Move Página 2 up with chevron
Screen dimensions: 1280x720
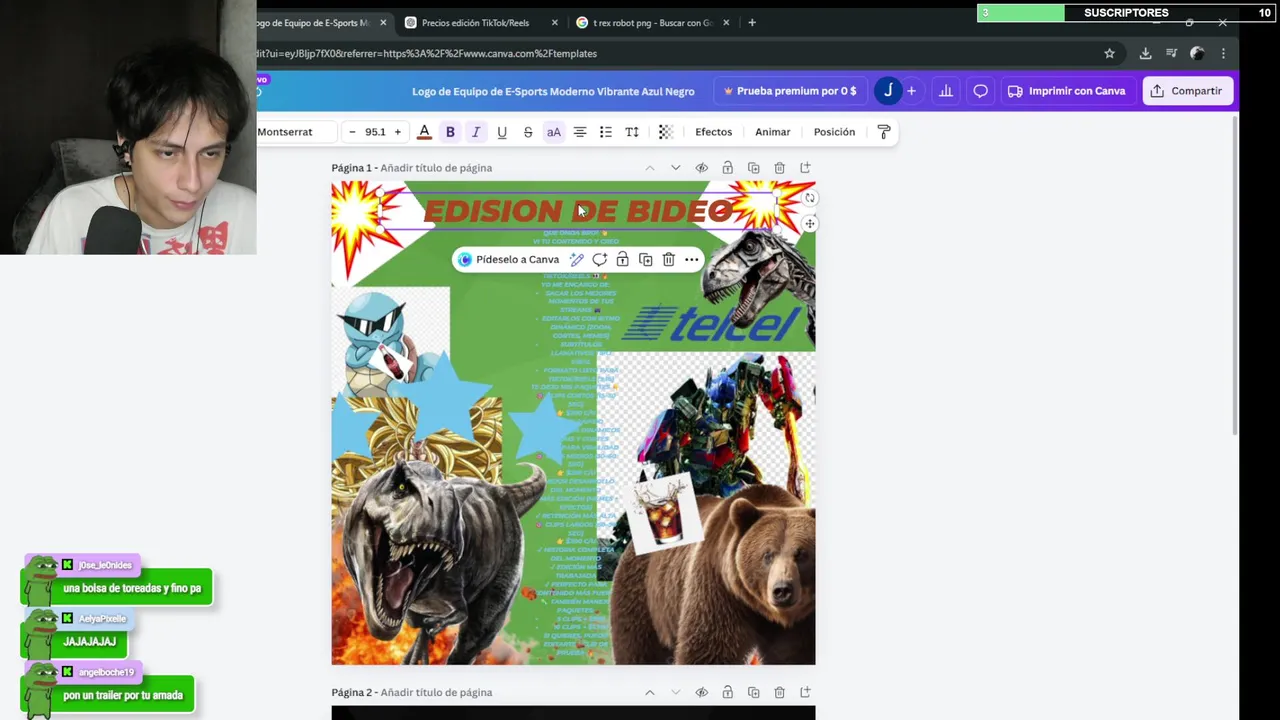(x=650, y=692)
